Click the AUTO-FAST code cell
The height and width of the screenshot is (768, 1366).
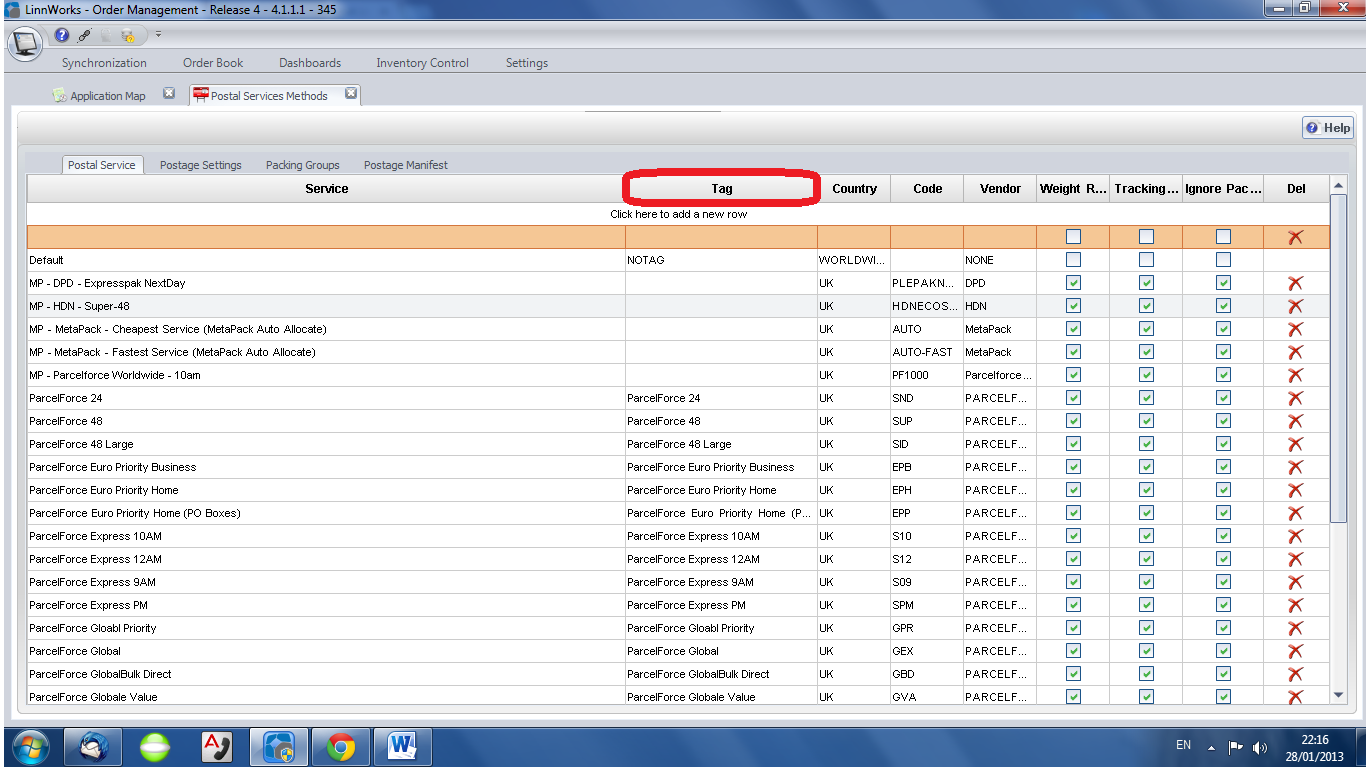[927, 352]
